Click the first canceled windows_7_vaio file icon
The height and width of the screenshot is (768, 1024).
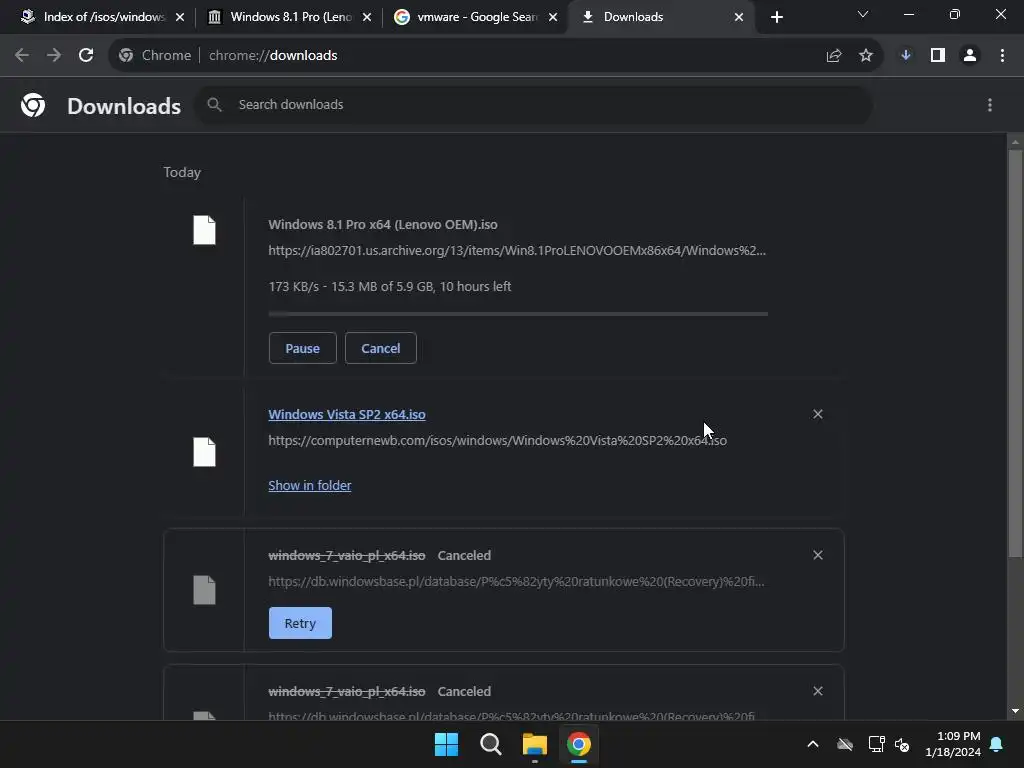[x=204, y=590]
